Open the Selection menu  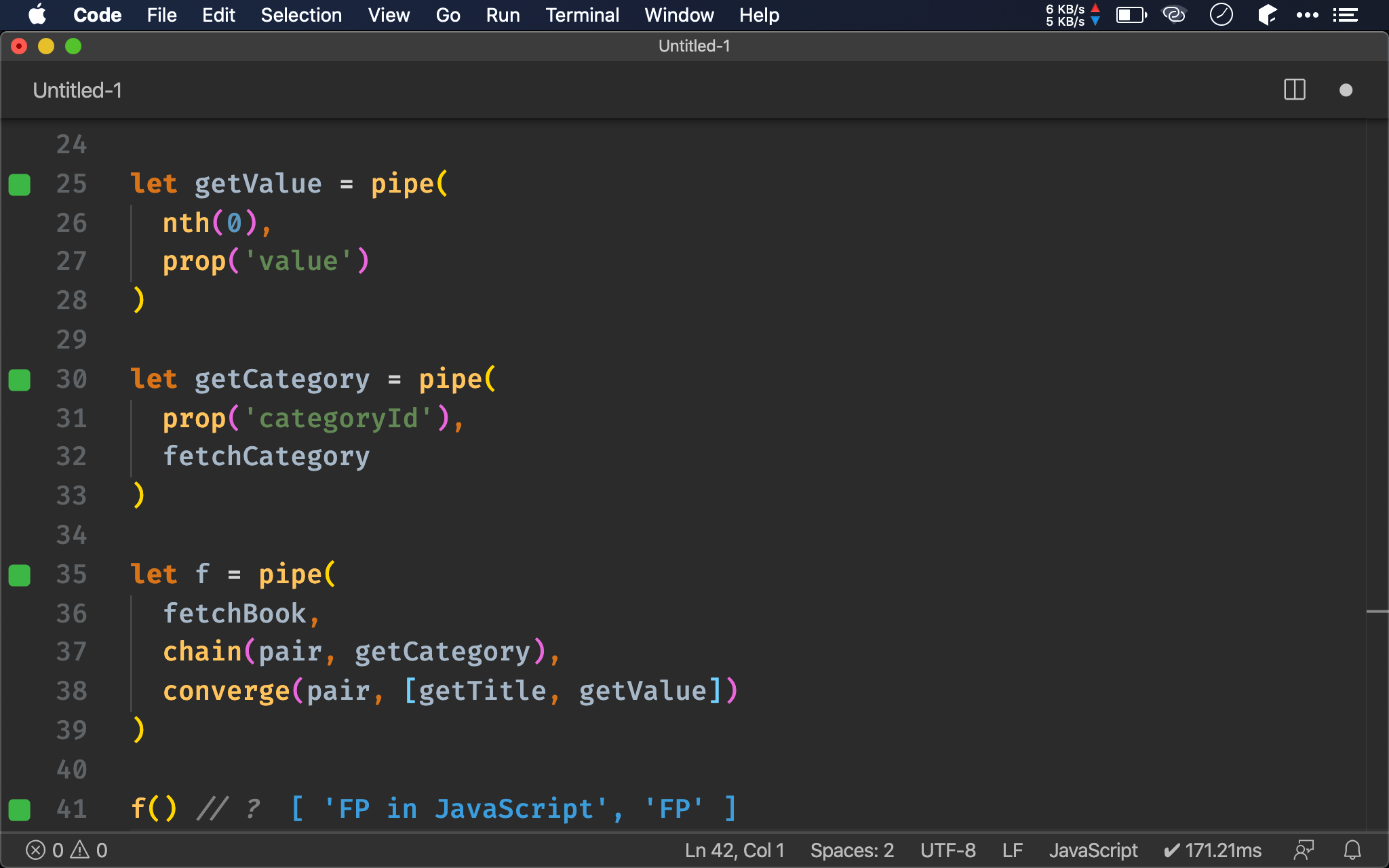point(301,15)
